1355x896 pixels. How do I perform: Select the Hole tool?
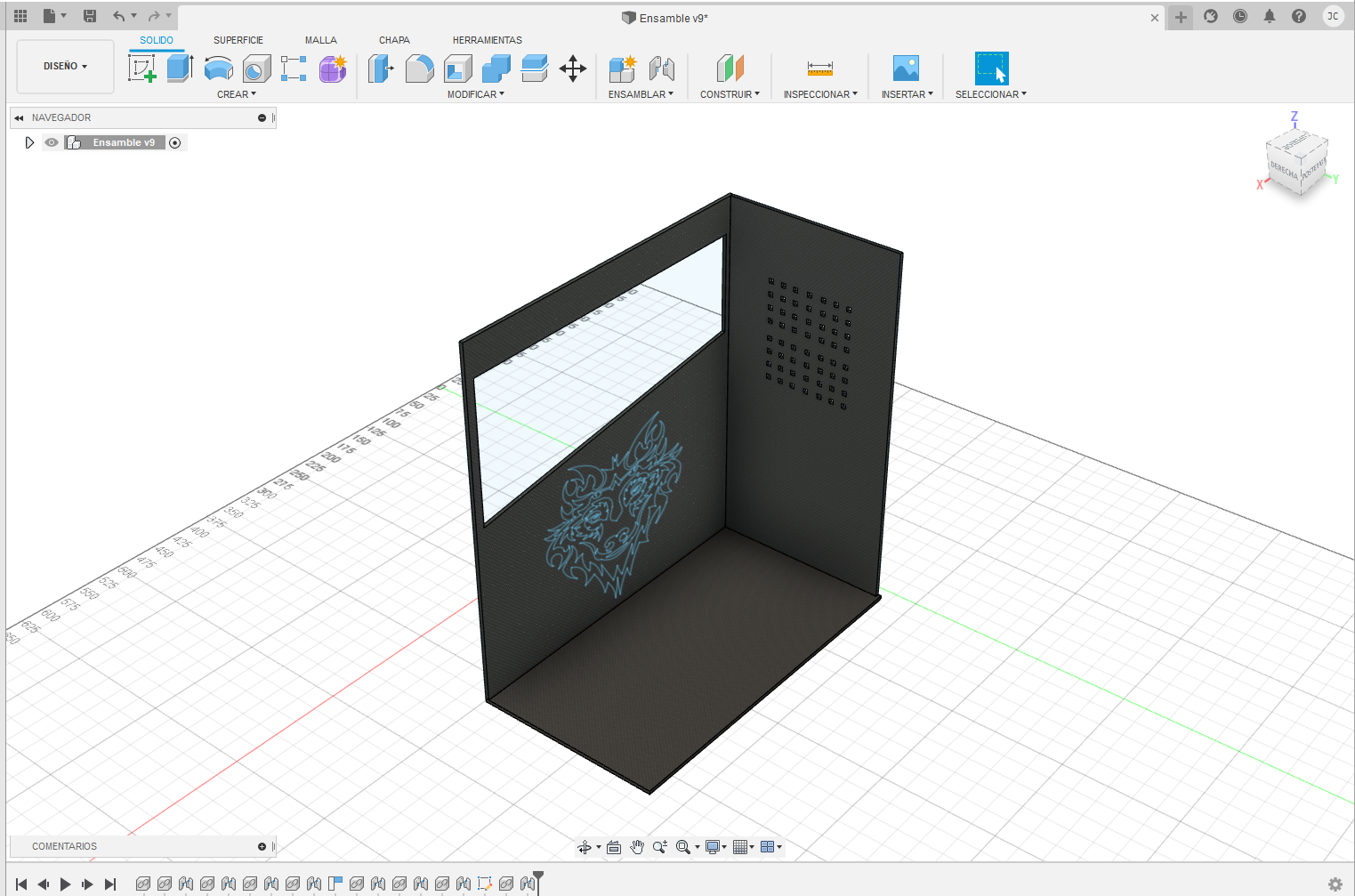coord(257,69)
